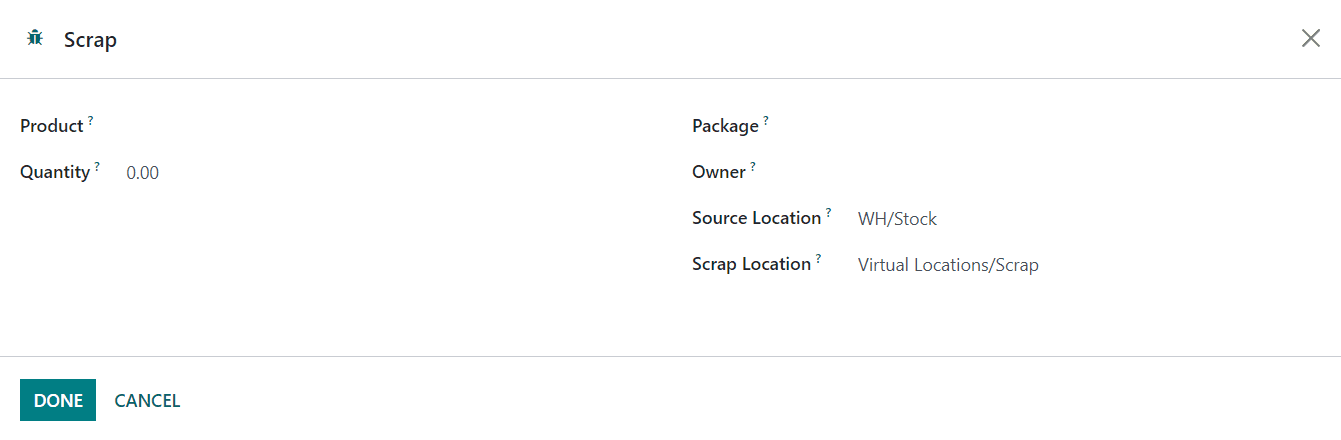Show help tooltip for Product field
The width and height of the screenshot is (1341, 440).
point(90,120)
